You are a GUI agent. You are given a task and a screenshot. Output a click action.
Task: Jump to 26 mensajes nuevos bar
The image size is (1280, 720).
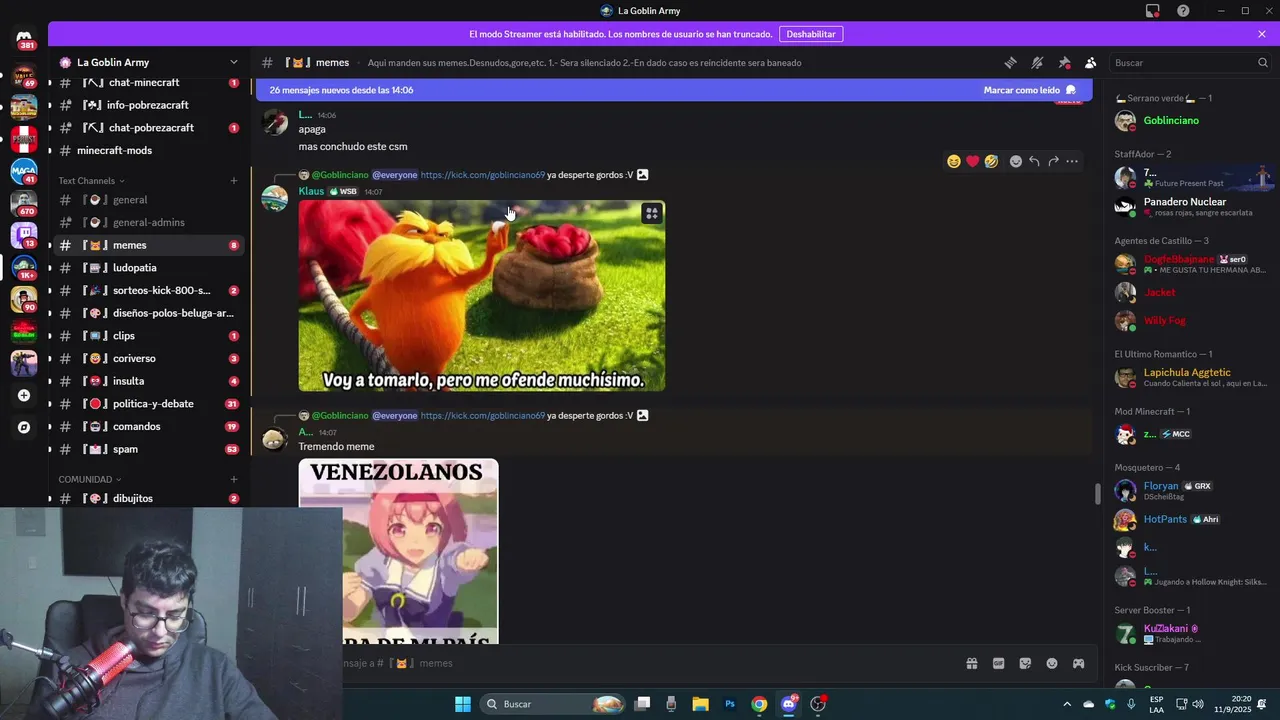point(672,90)
